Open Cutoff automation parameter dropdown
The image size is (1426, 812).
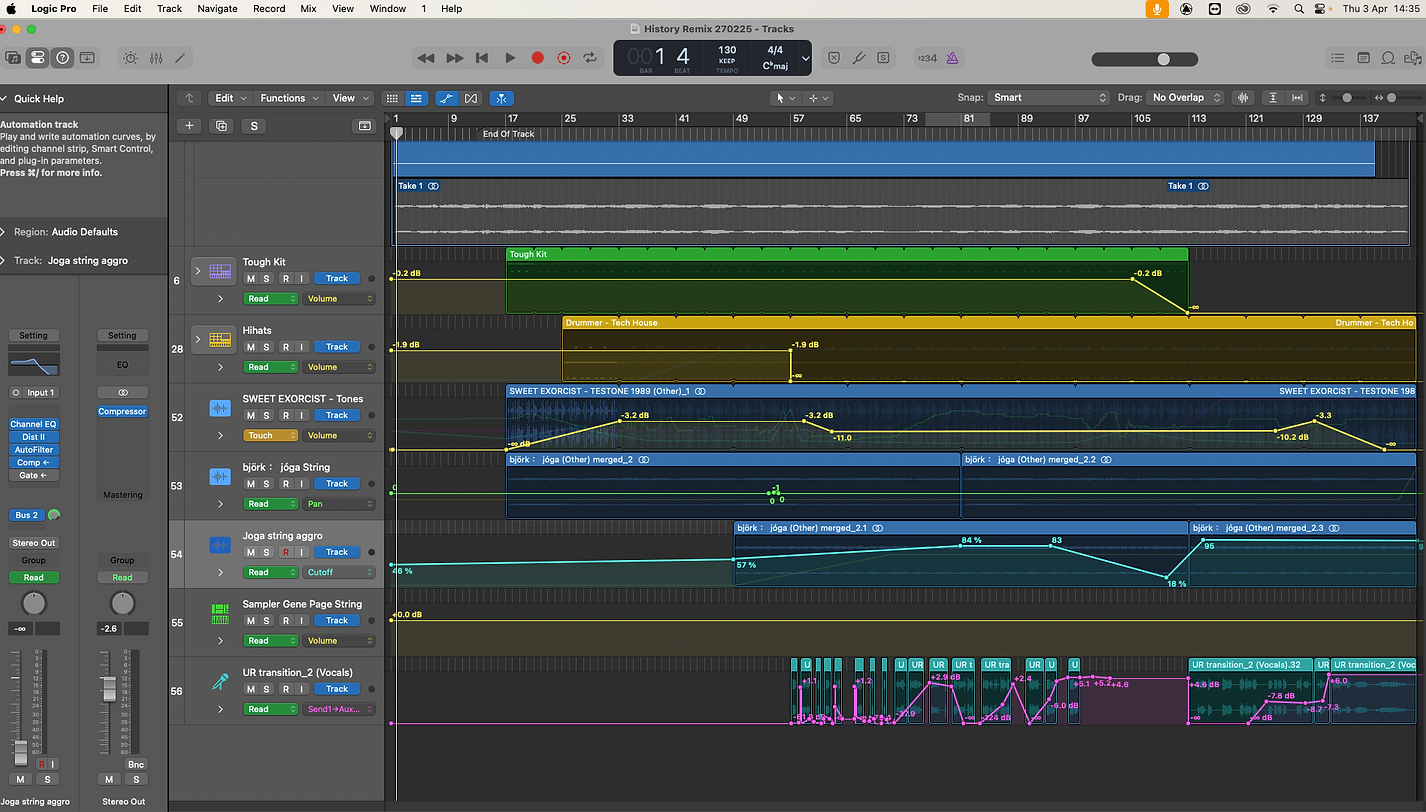click(338, 572)
